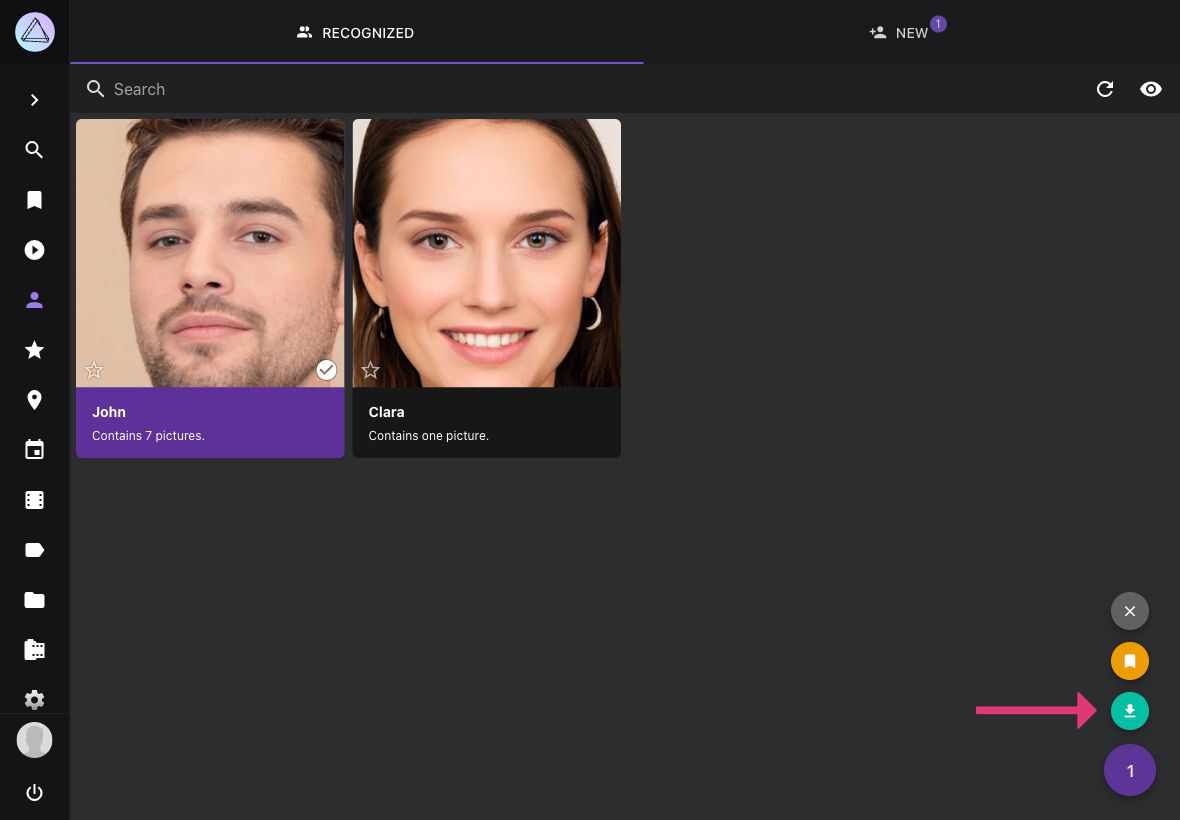Open Settings from the sidebar

(x=35, y=700)
